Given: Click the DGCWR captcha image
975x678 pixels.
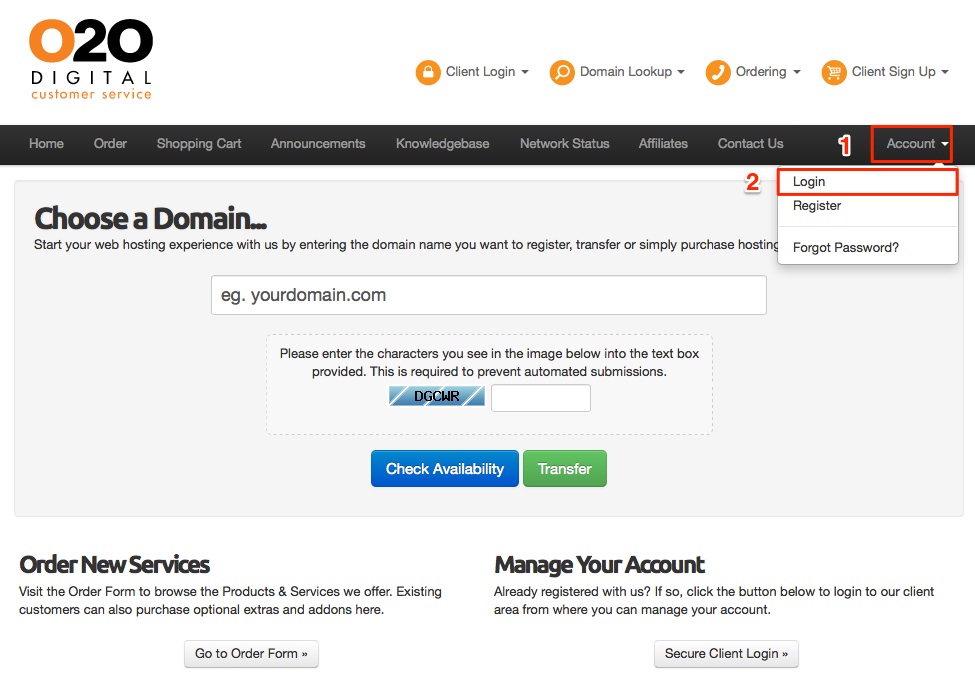Looking at the screenshot, I should click(437, 397).
